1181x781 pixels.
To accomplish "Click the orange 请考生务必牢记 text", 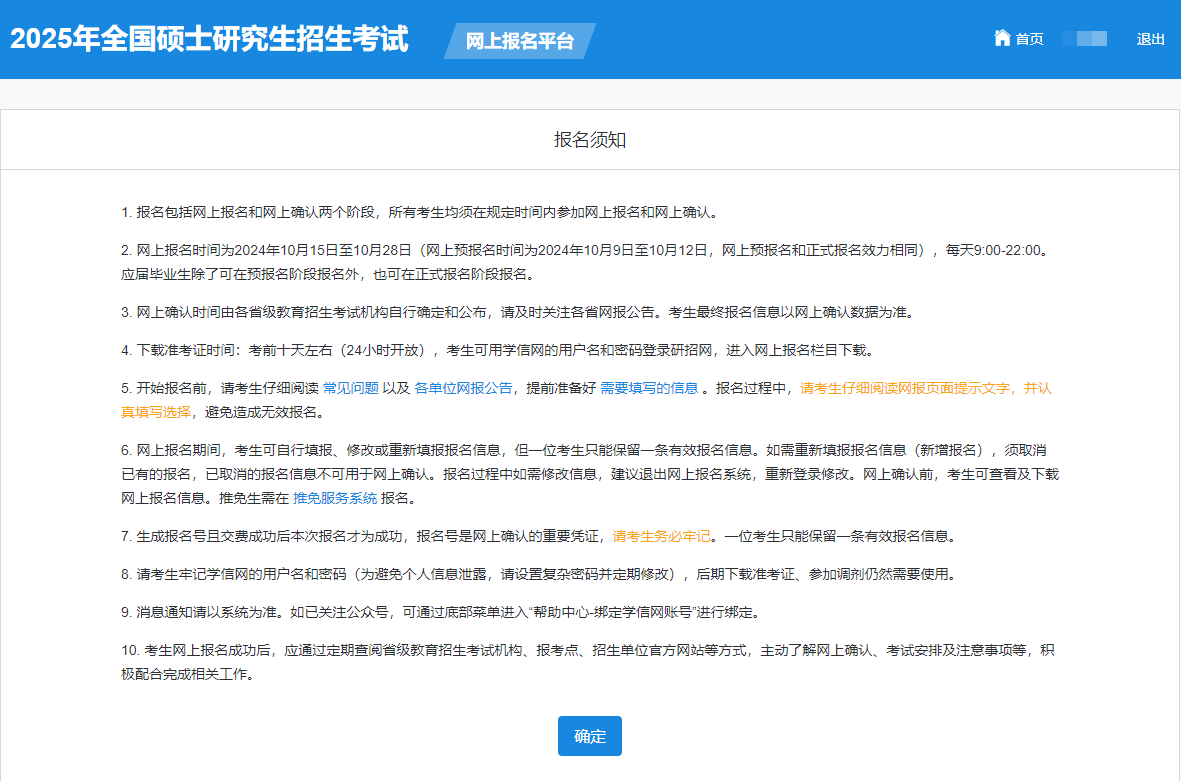I will 661,536.
